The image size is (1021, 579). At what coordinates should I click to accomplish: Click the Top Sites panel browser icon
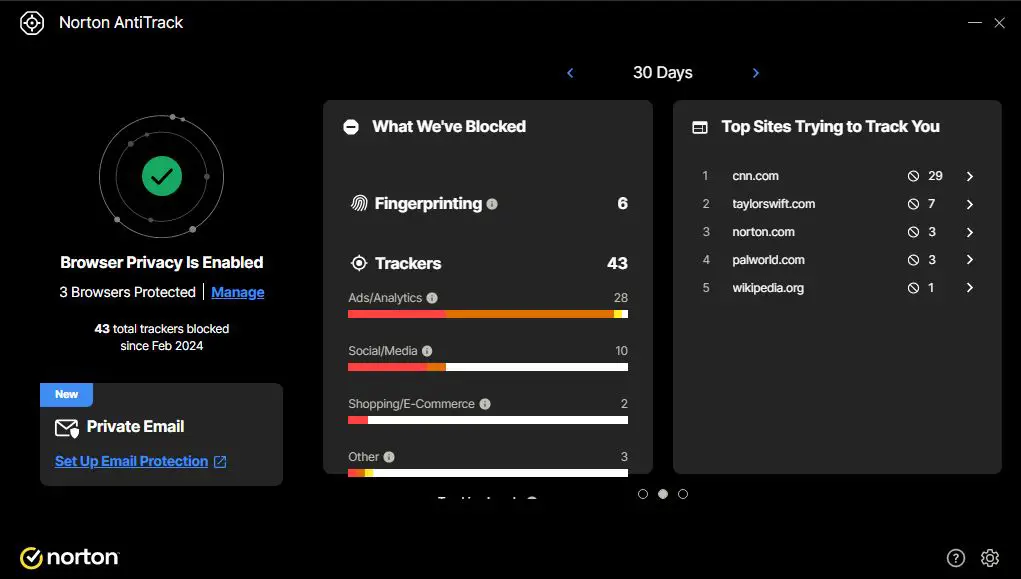pyautogui.click(x=702, y=126)
